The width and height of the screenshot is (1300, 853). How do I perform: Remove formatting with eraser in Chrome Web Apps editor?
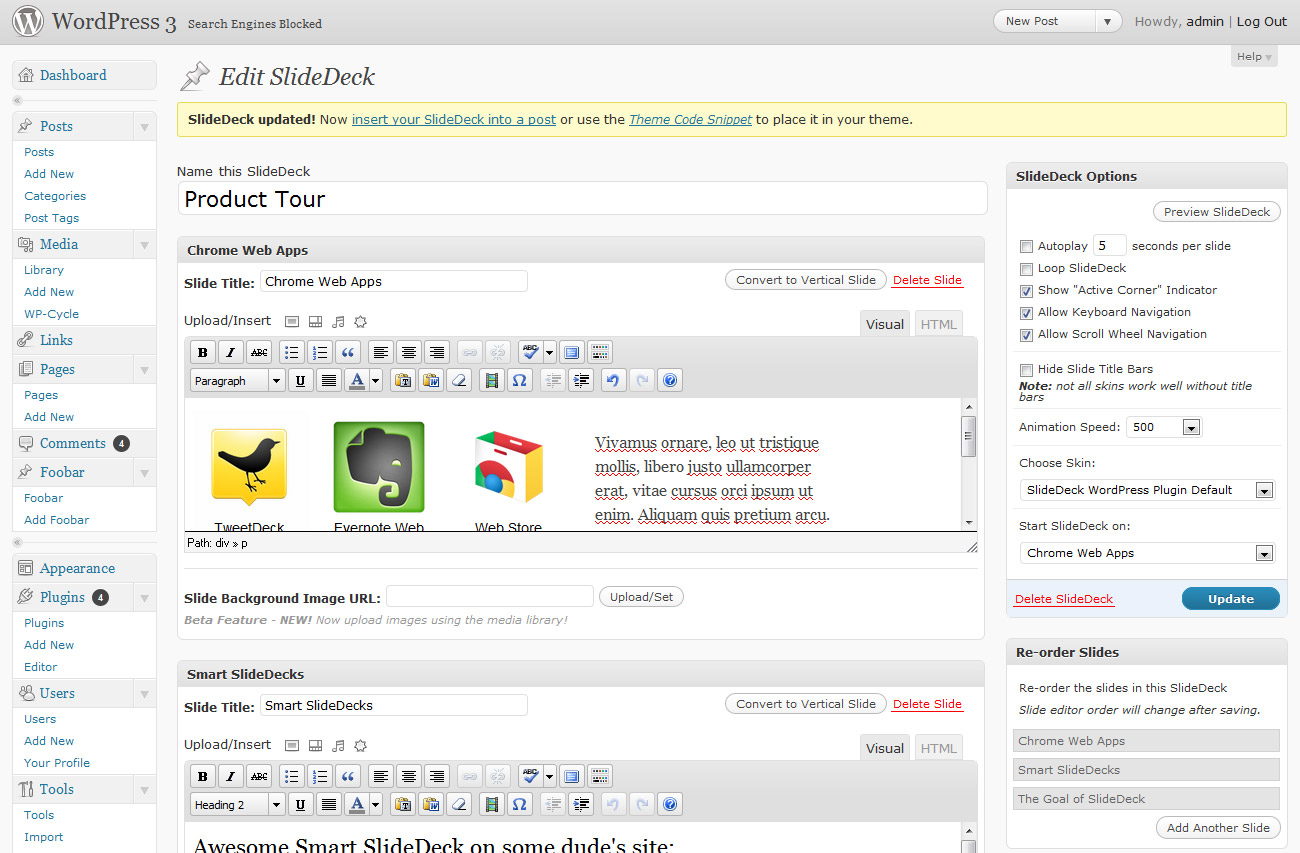point(459,381)
